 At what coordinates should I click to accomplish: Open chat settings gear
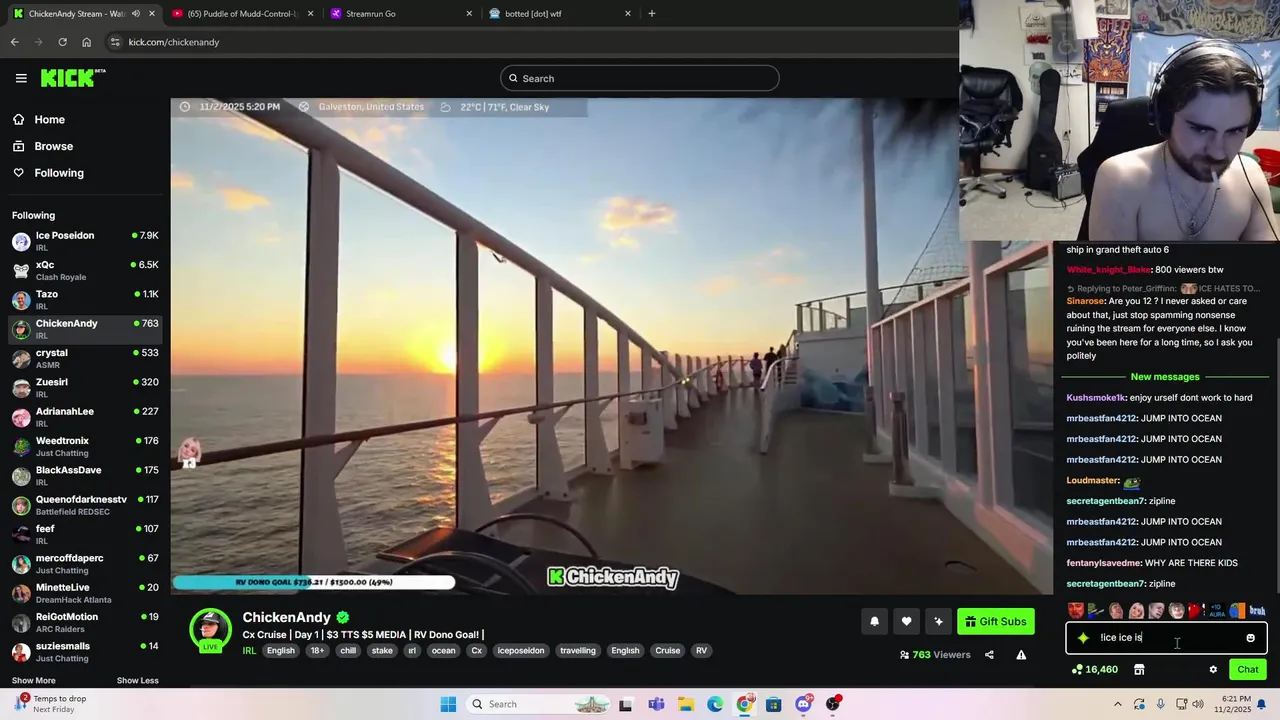(1213, 670)
